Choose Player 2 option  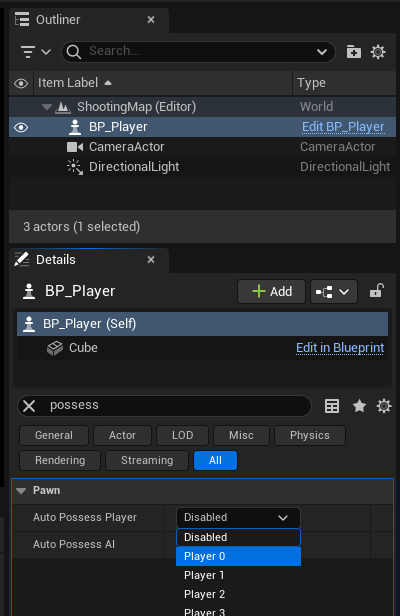[238, 594]
